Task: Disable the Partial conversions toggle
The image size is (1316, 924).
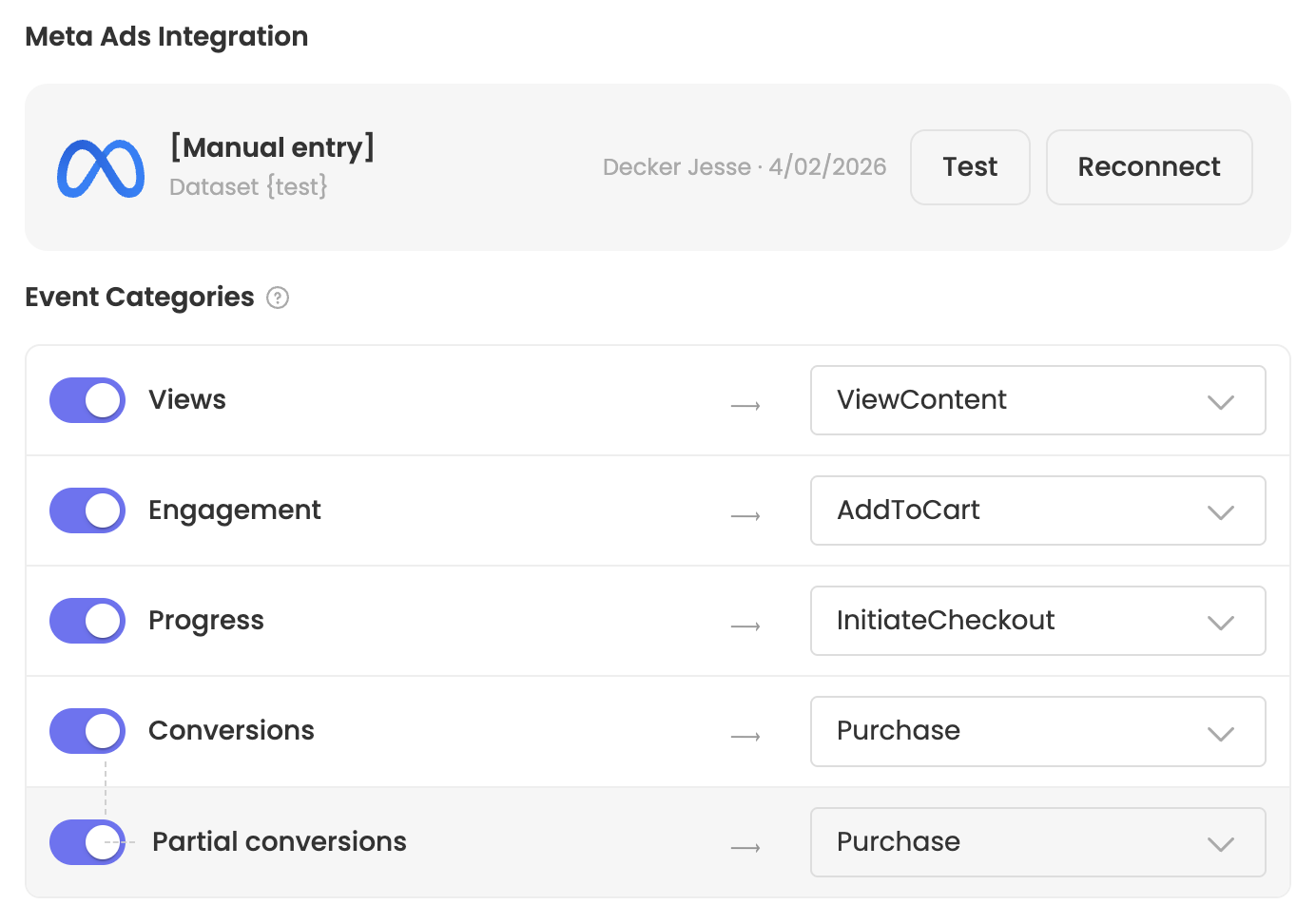Action: (87, 842)
